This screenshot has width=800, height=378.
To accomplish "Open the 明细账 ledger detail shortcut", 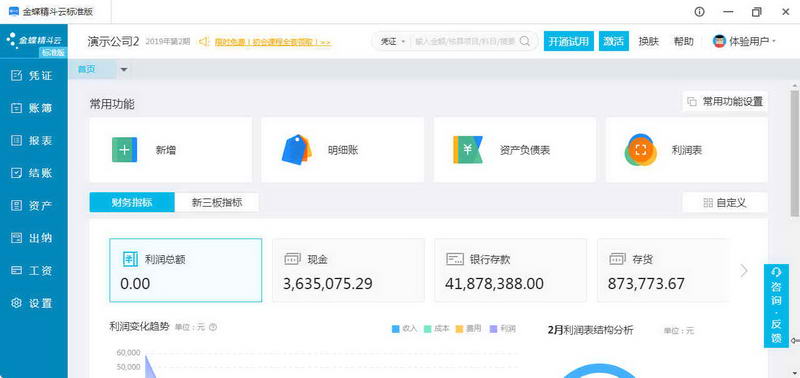I will tap(342, 150).
